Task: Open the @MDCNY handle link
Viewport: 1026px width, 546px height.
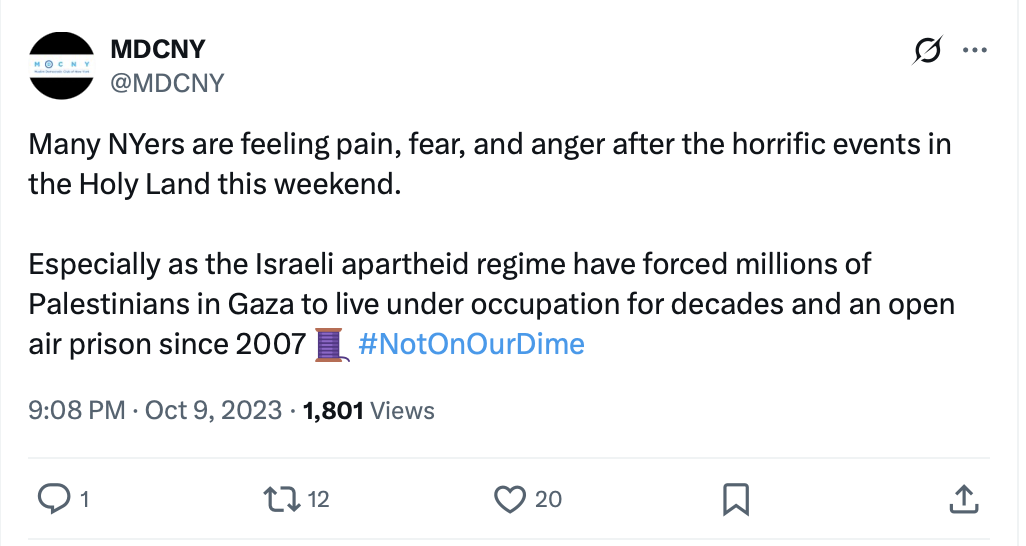Action: (x=166, y=83)
